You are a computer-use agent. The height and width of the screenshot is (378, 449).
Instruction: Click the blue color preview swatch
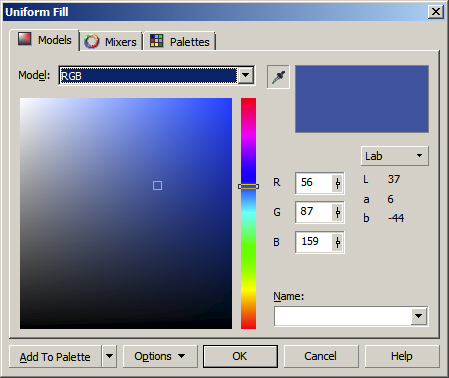click(362, 99)
